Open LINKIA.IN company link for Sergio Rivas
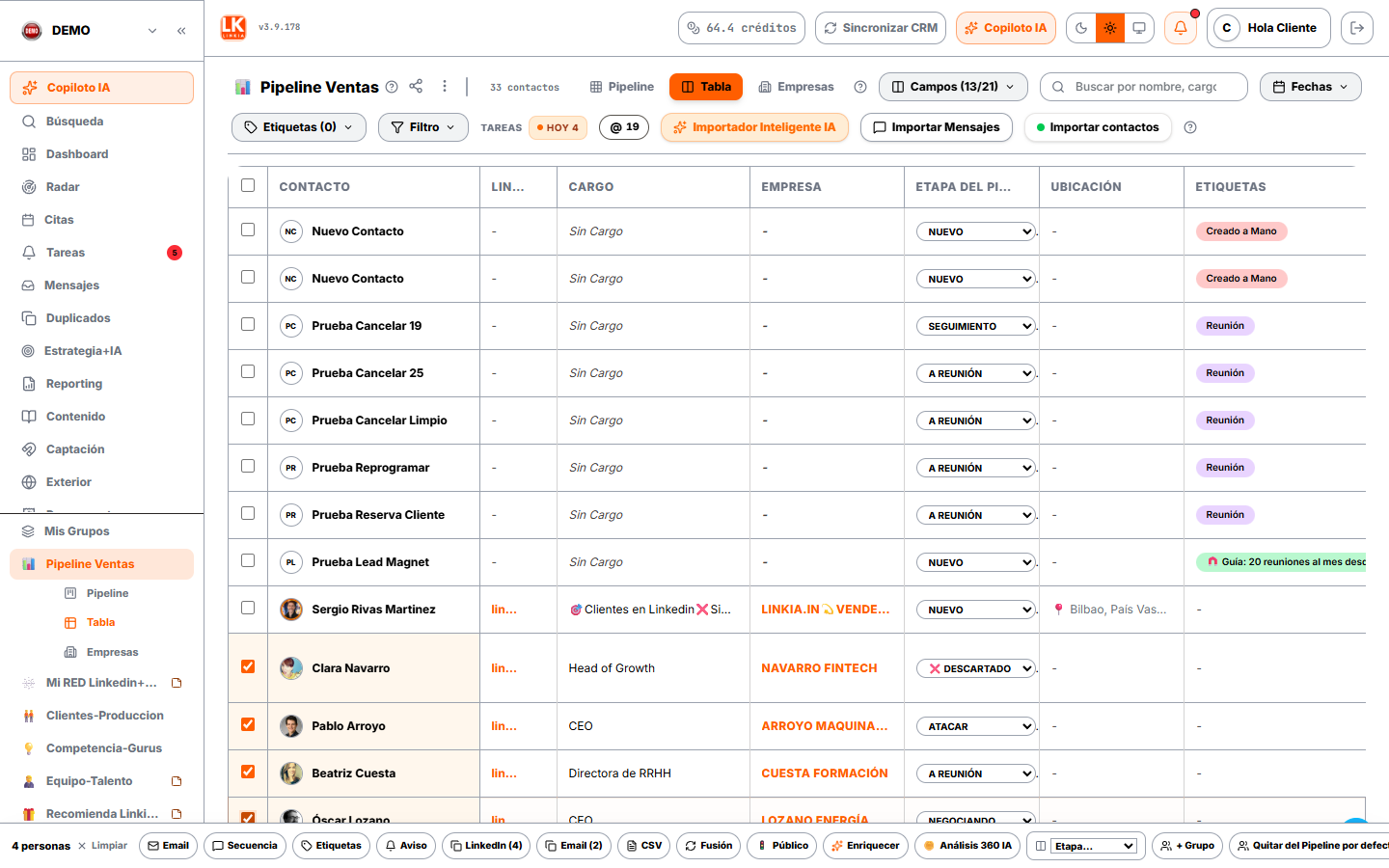Screen dimensions: 1389x868 826,610
